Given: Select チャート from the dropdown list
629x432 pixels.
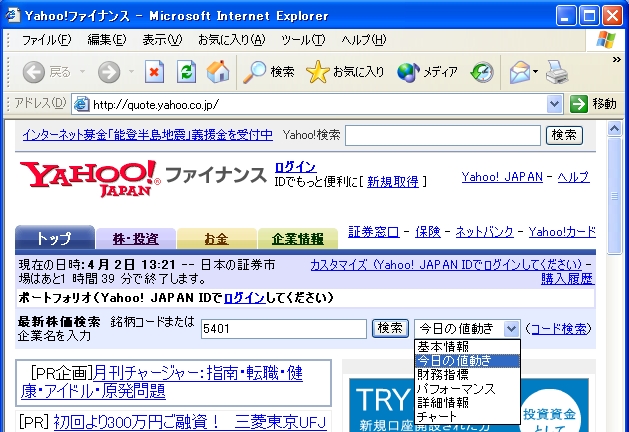Looking at the screenshot, I should coord(467,416).
